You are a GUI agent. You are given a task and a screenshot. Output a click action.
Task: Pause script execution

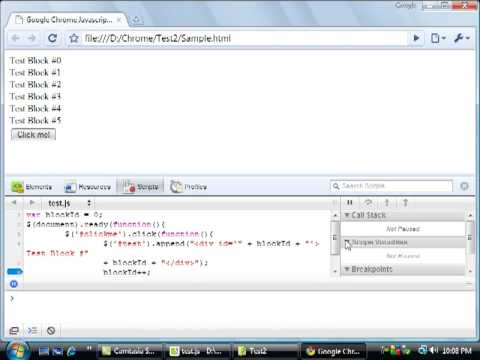[x=350, y=202]
